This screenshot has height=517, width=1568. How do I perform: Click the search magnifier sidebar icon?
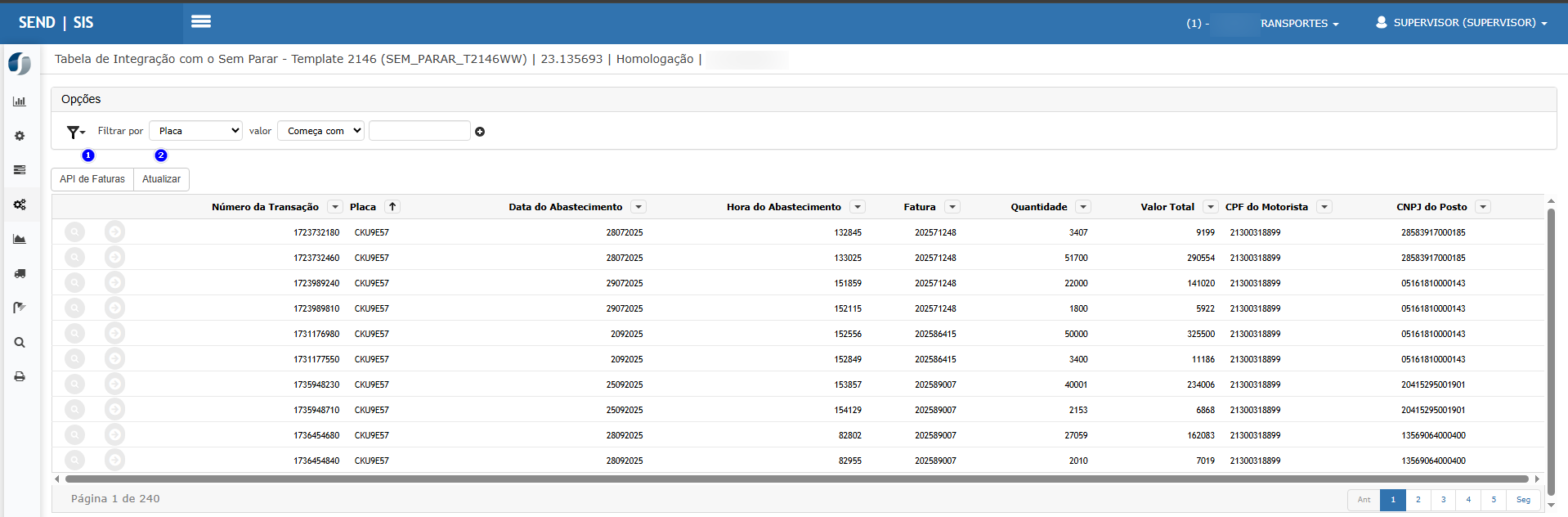click(x=20, y=343)
